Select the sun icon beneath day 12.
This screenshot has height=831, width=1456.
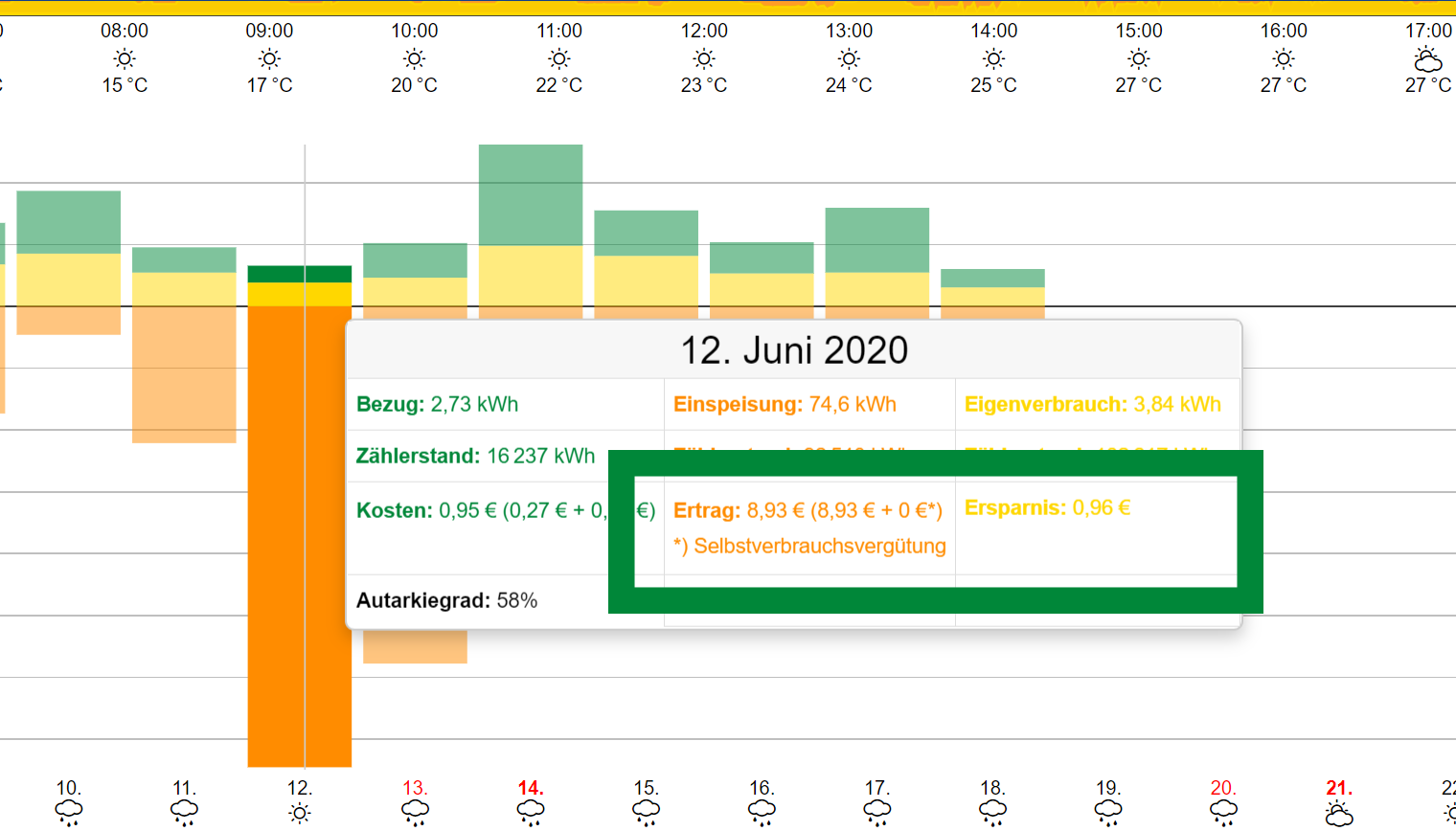(300, 813)
